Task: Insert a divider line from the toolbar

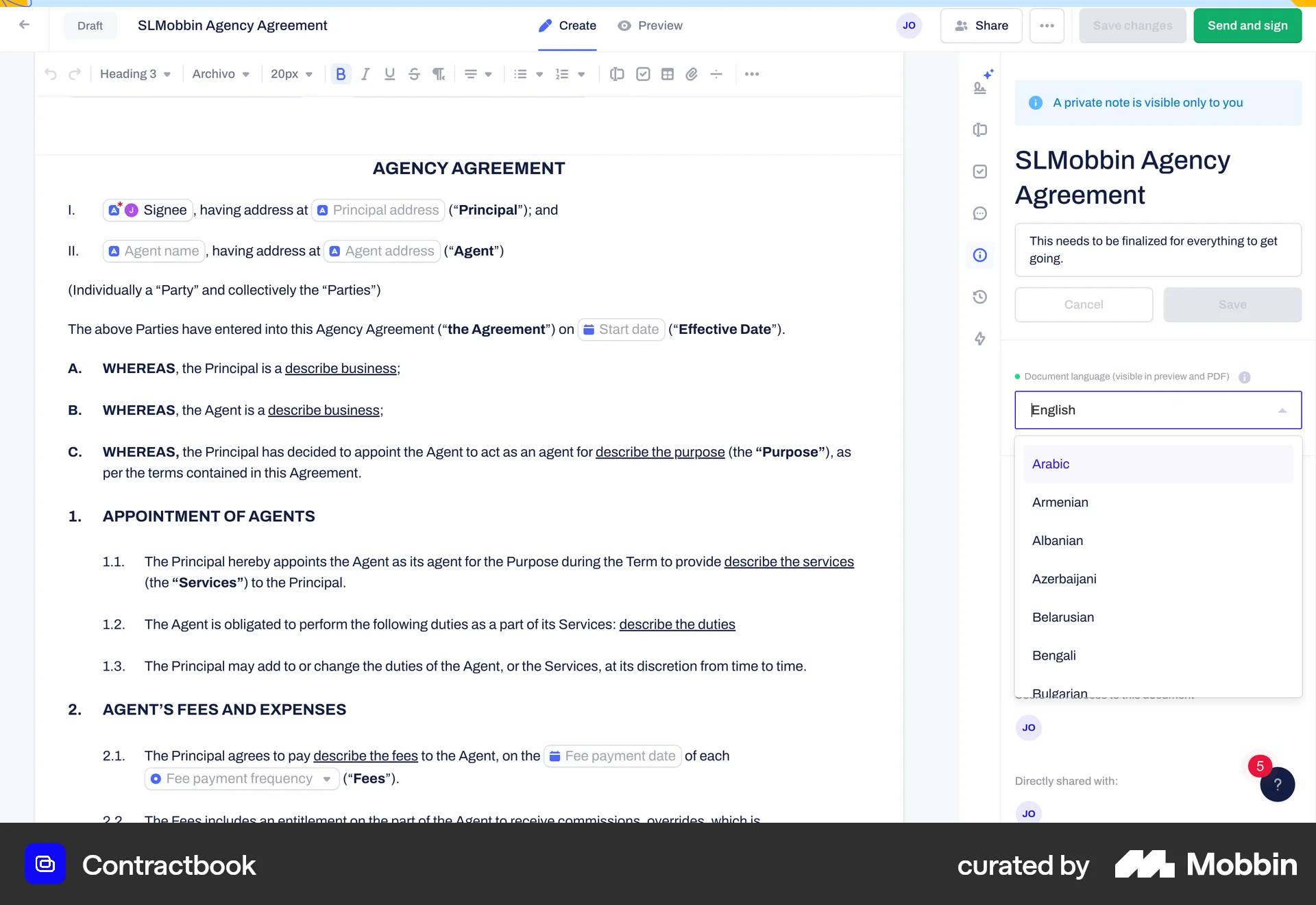Action: 716,74
